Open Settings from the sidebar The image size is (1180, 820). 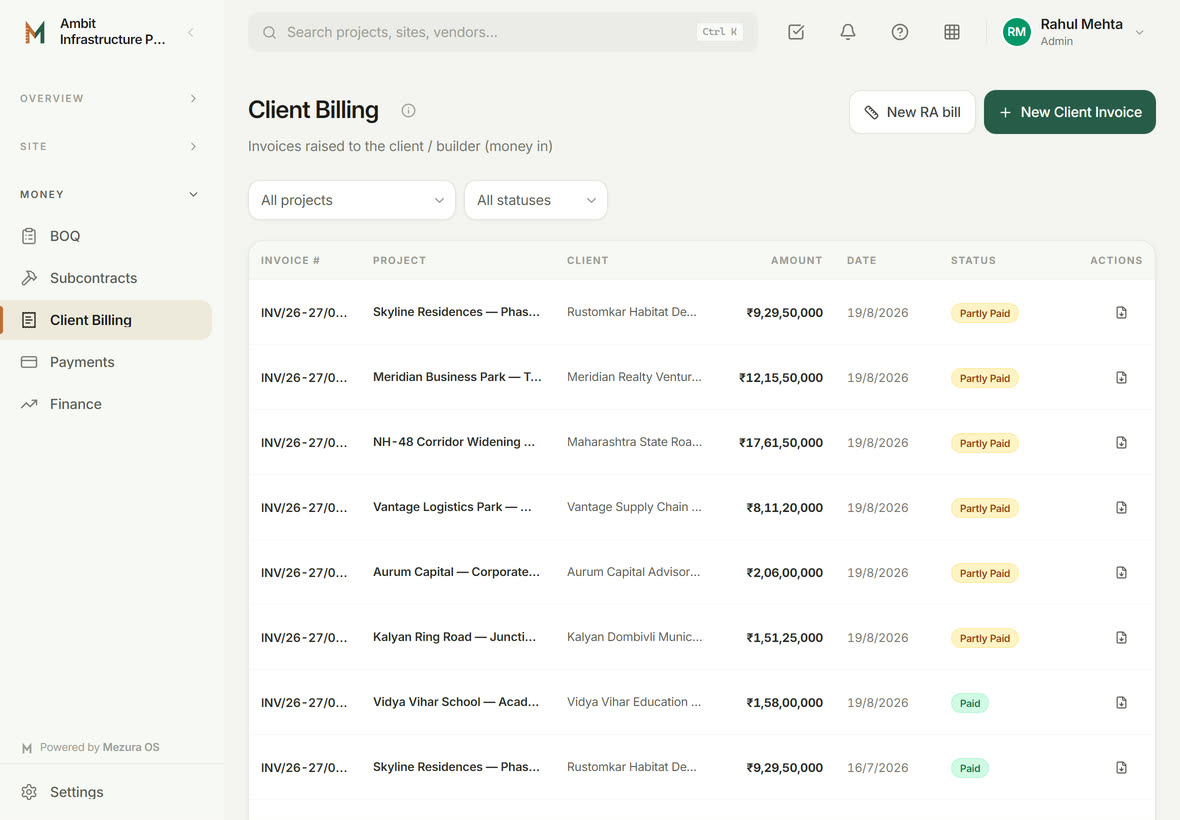107,792
